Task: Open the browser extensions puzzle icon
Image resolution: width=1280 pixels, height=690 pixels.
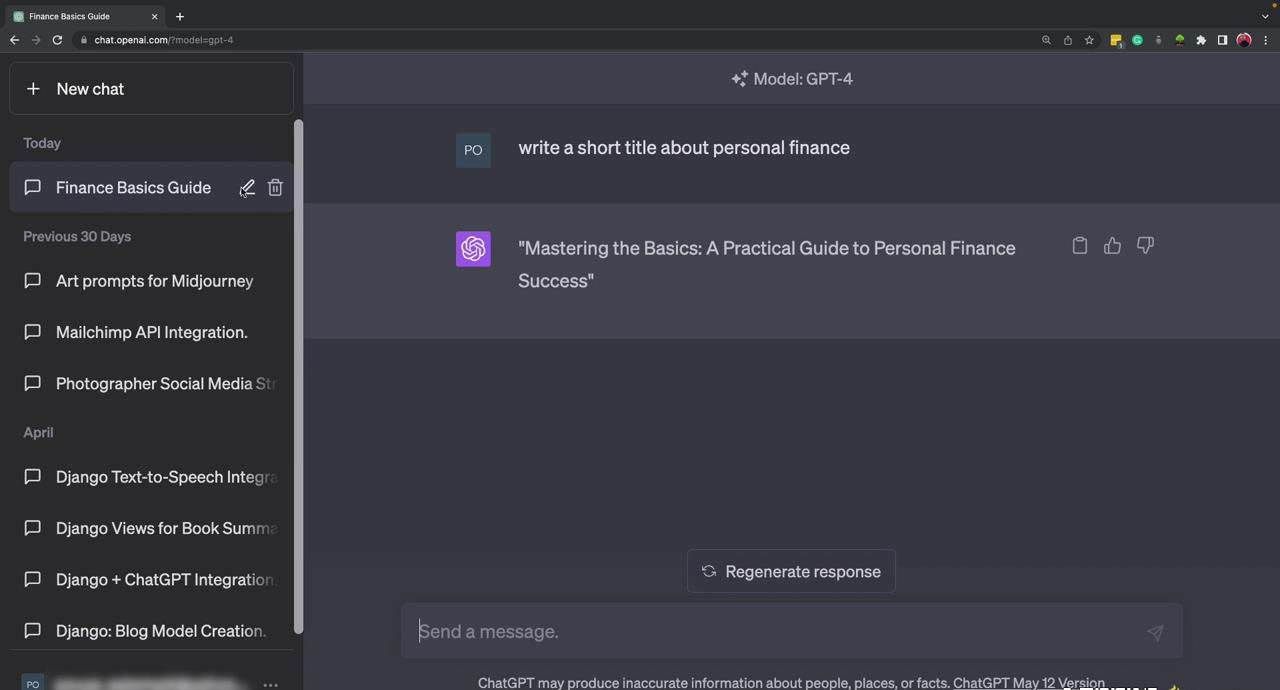Action: coord(1201,40)
